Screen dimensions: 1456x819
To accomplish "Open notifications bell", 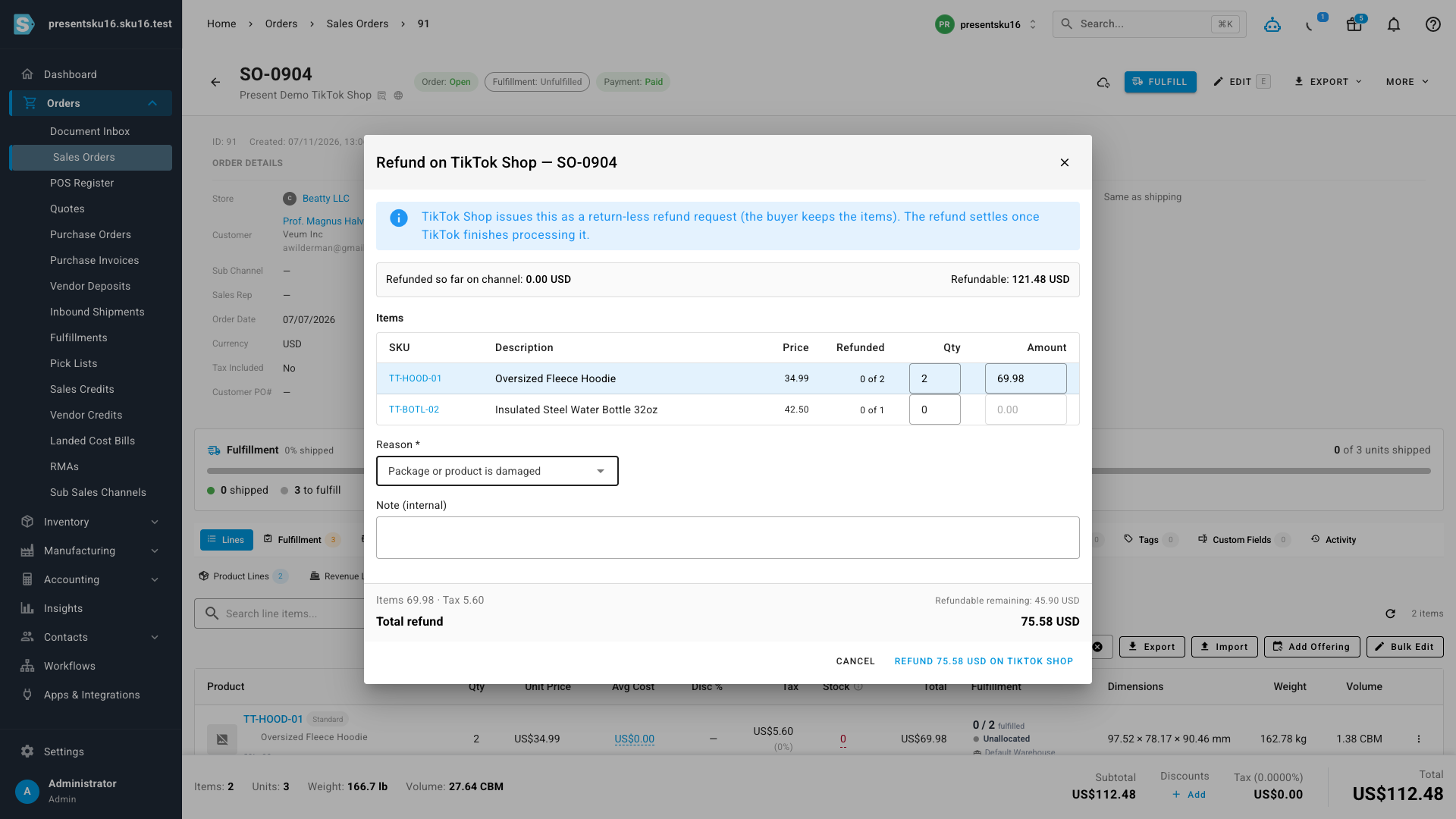I will click(1394, 24).
